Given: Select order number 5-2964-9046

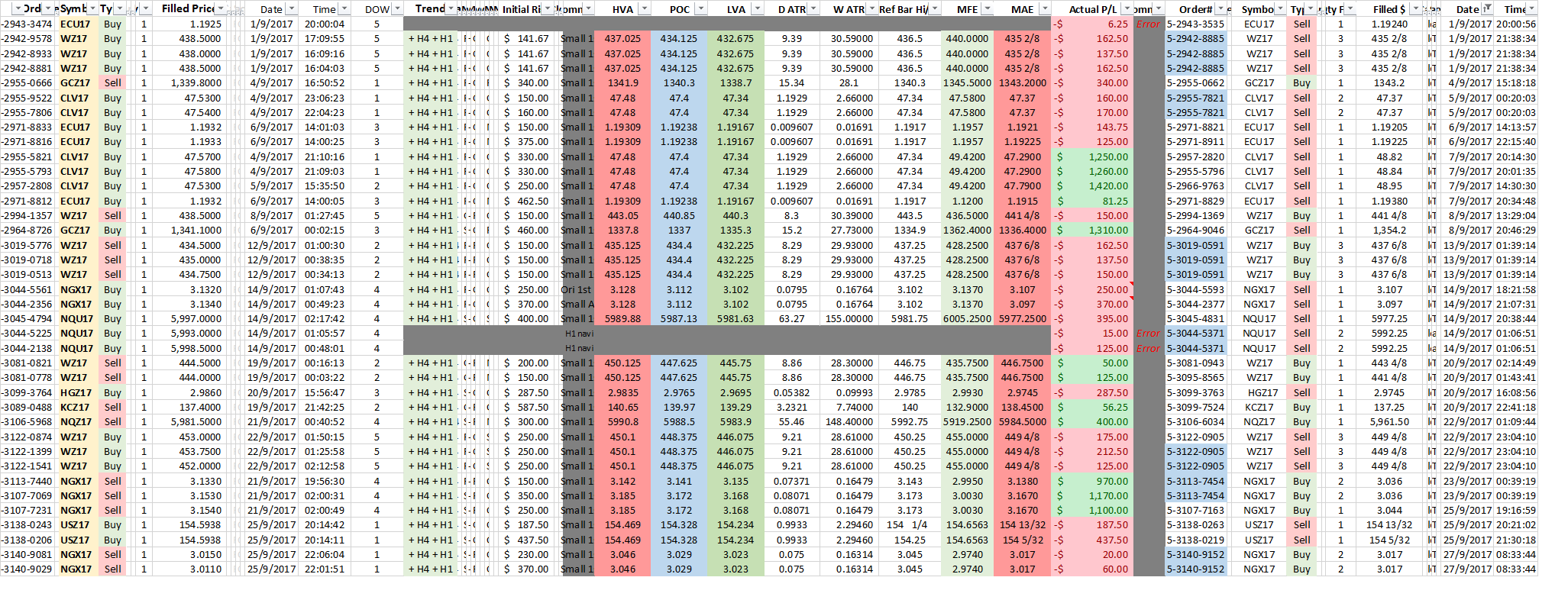Looking at the screenshot, I should [x=1196, y=231].
